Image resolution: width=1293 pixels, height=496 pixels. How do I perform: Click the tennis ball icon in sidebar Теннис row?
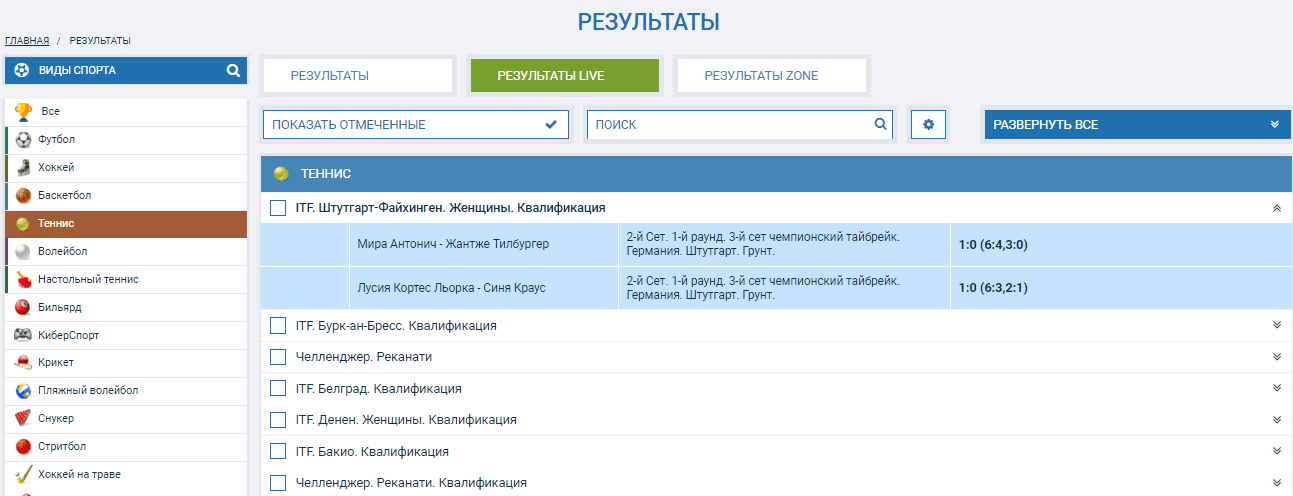point(23,224)
